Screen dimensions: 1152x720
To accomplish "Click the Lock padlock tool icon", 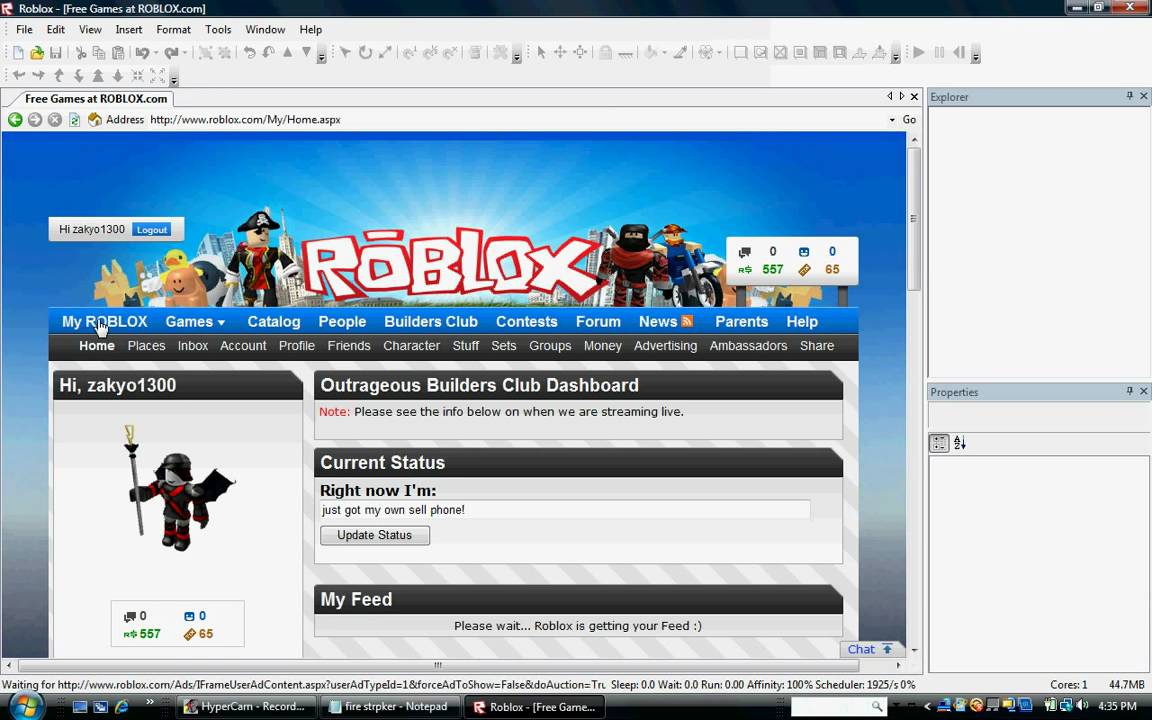I will click(x=605, y=53).
